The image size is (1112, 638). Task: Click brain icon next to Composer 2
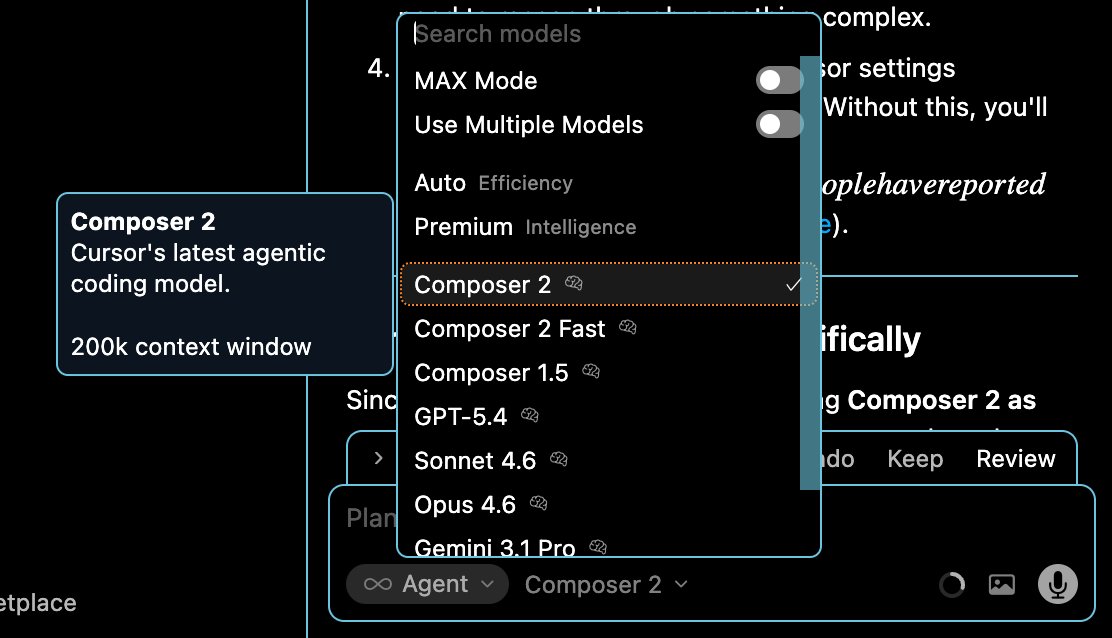click(574, 284)
